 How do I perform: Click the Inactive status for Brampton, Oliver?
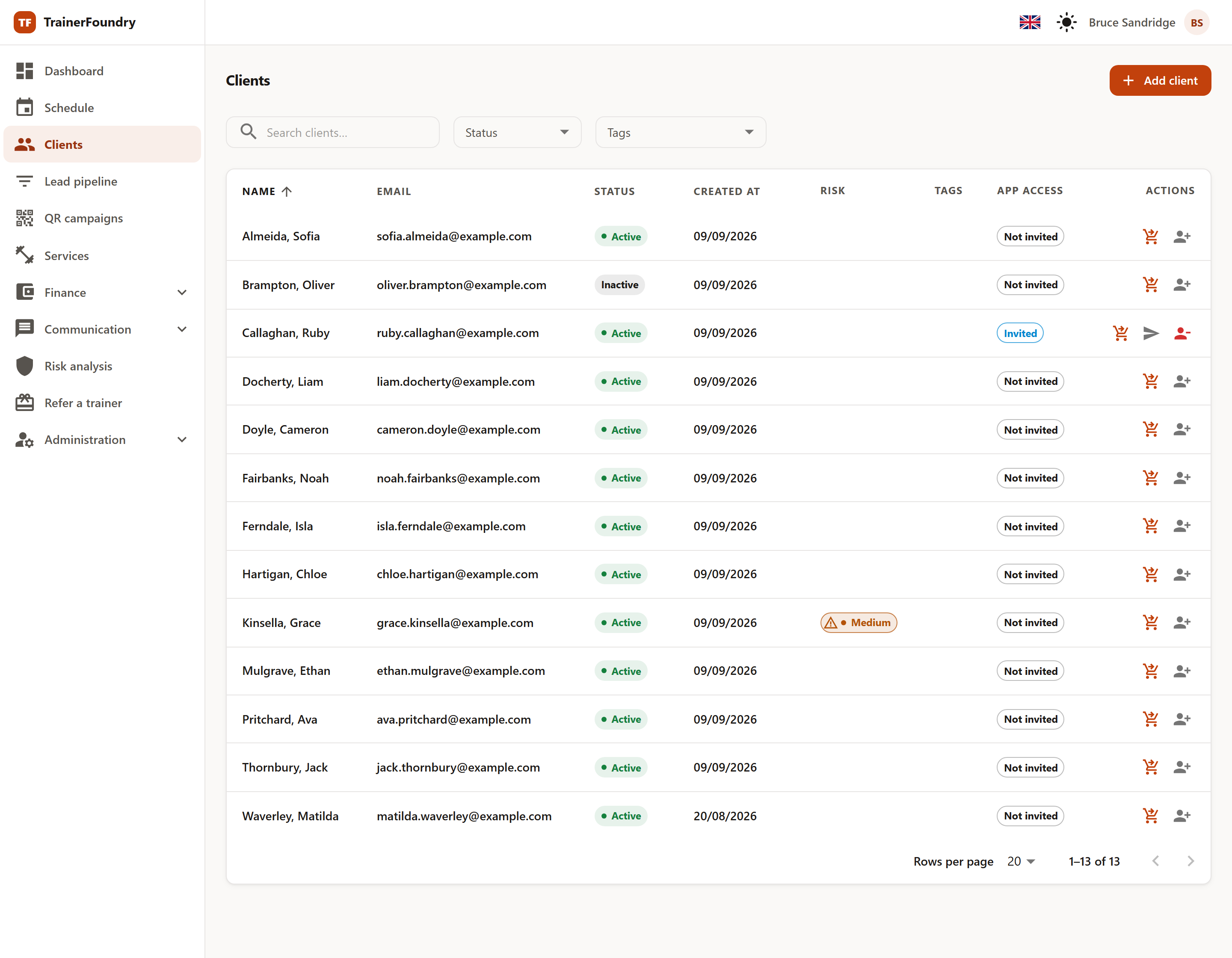[619, 285]
